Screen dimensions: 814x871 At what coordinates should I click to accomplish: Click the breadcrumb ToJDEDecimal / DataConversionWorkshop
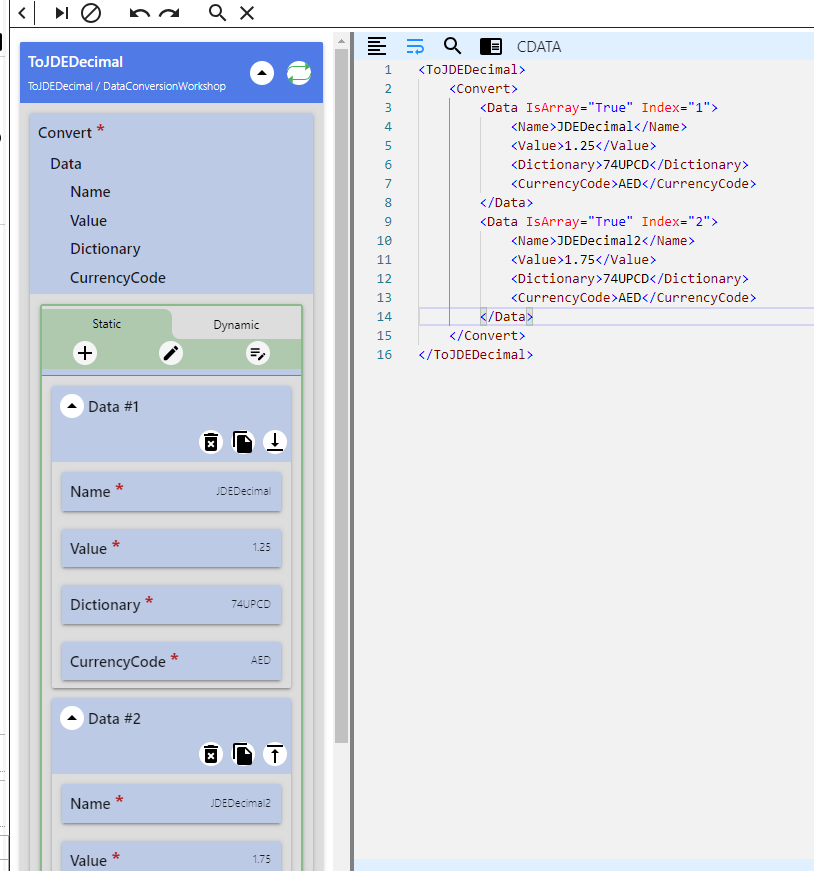coord(127,86)
